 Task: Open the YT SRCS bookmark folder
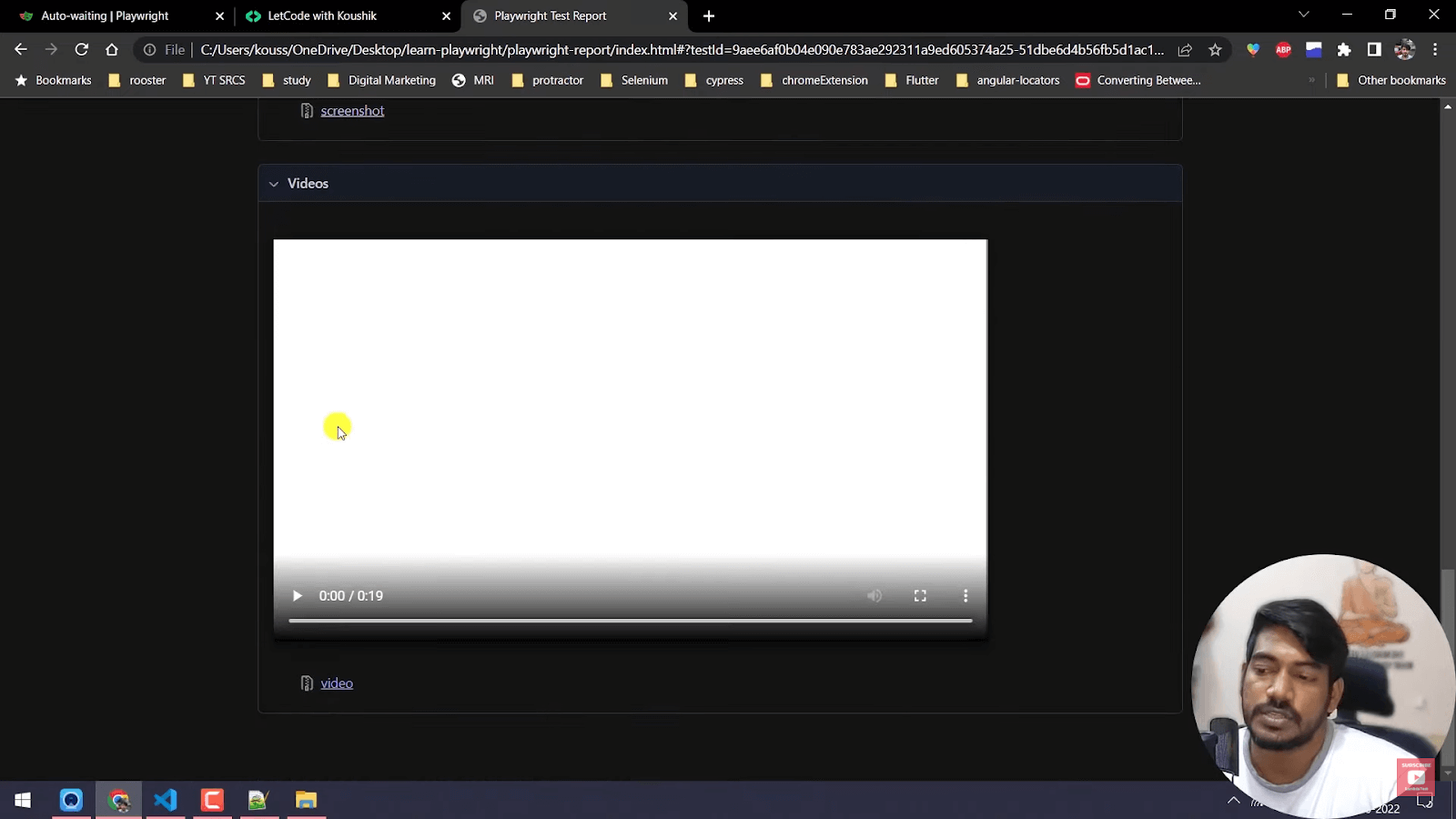click(x=214, y=80)
